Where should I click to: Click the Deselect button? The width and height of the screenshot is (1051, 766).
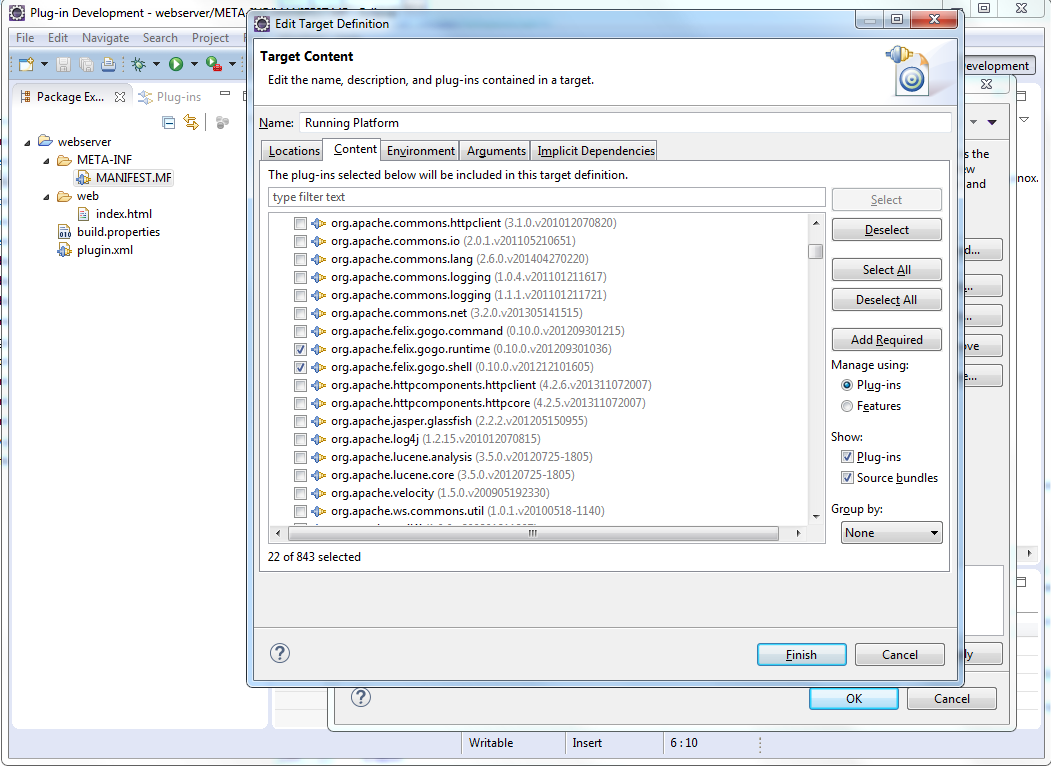pyautogui.click(x=886, y=230)
